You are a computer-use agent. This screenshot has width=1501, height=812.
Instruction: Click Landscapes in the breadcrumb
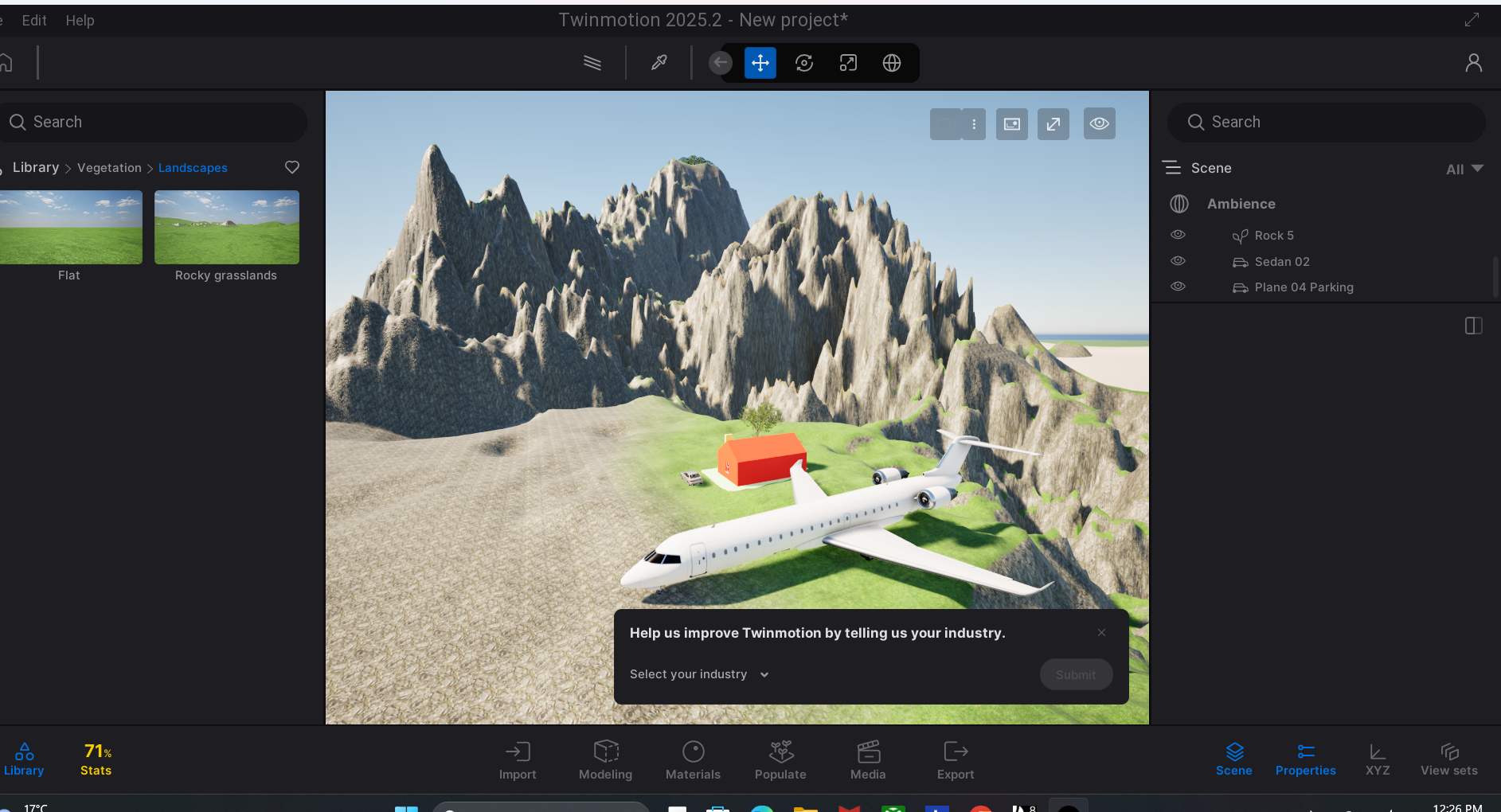tap(193, 168)
